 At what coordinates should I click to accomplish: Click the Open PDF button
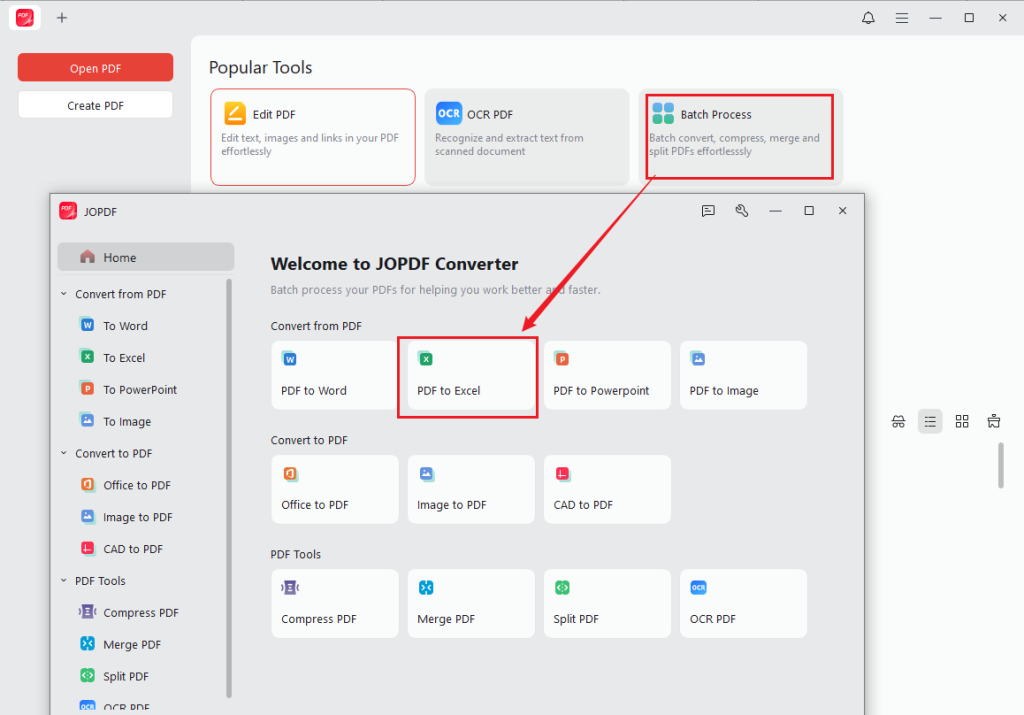tap(95, 68)
